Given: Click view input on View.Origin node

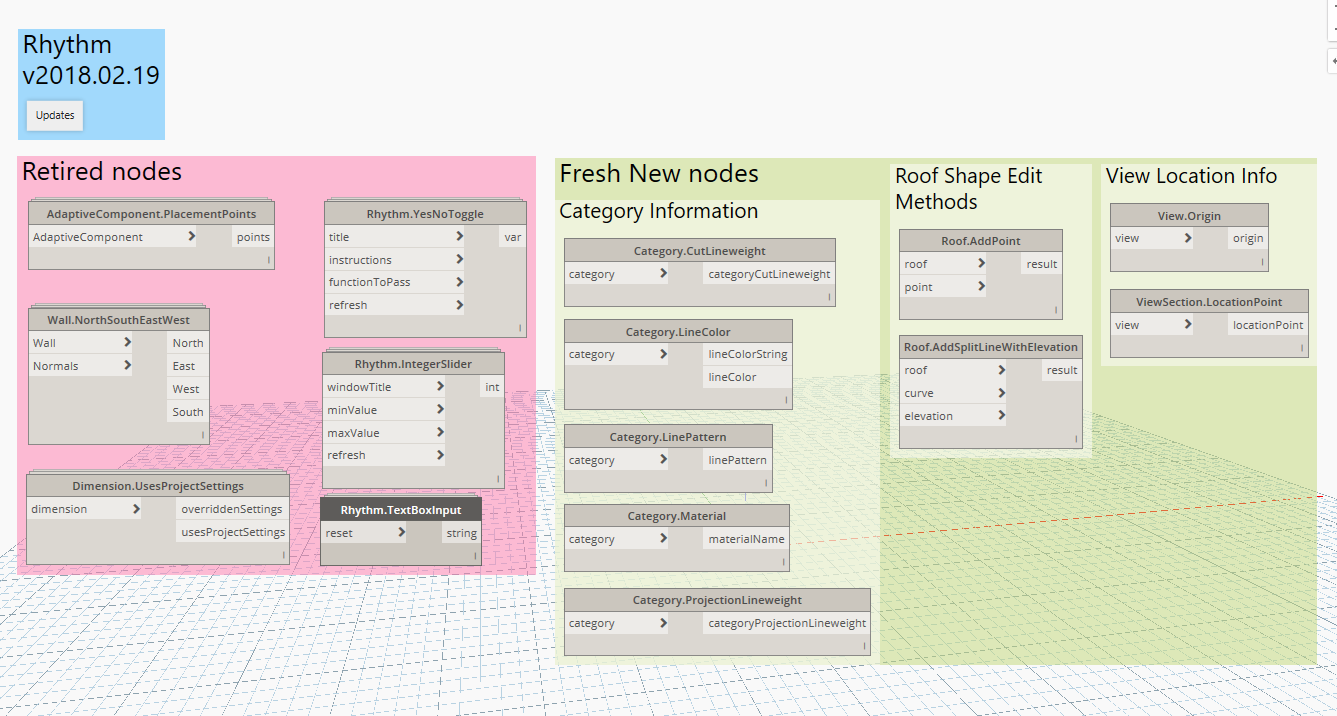Looking at the screenshot, I should (x=1153, y=238).
